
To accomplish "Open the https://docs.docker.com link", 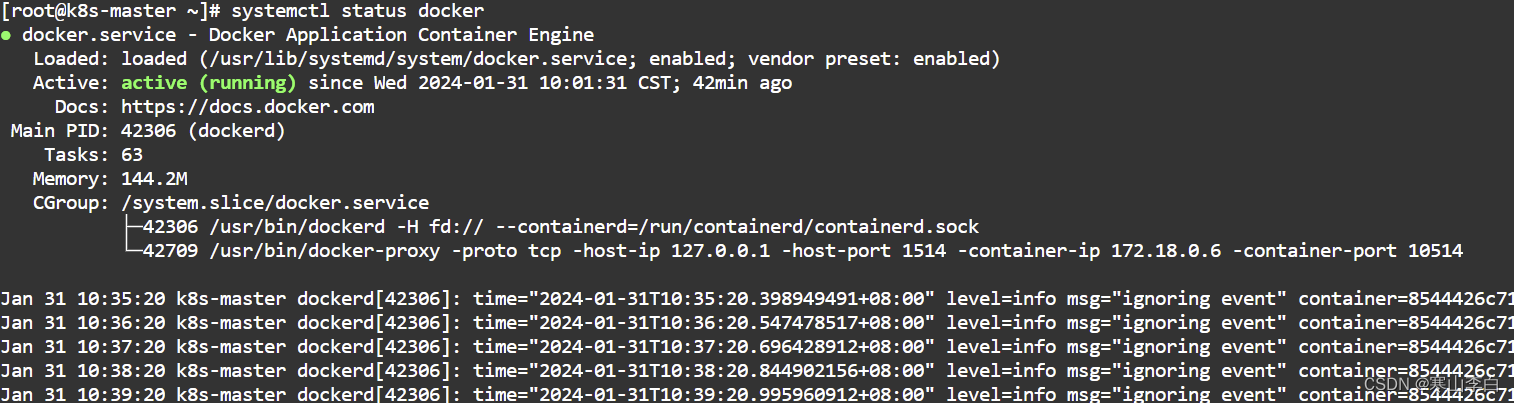I will click(248, 106).
